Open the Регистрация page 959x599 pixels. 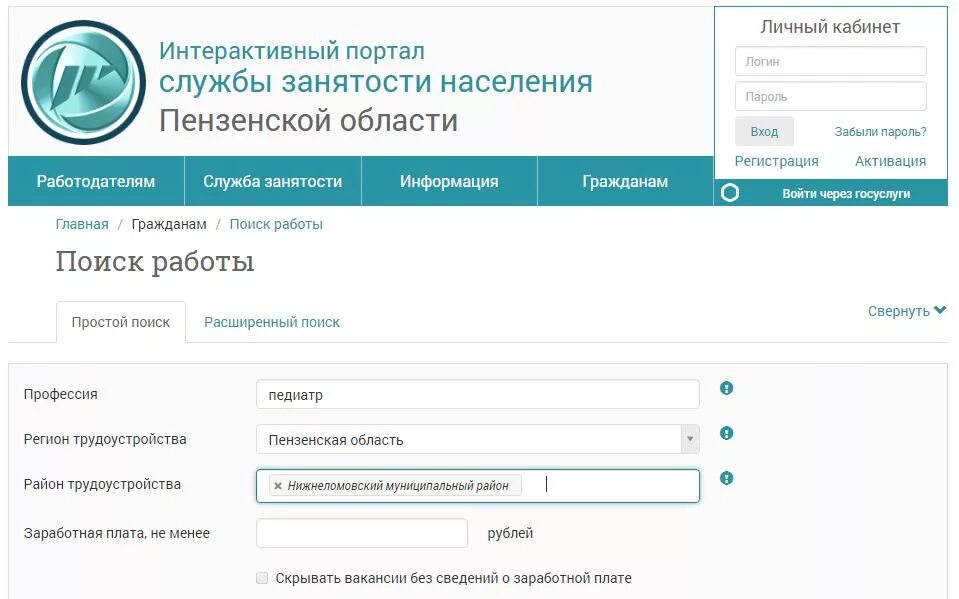779,160
